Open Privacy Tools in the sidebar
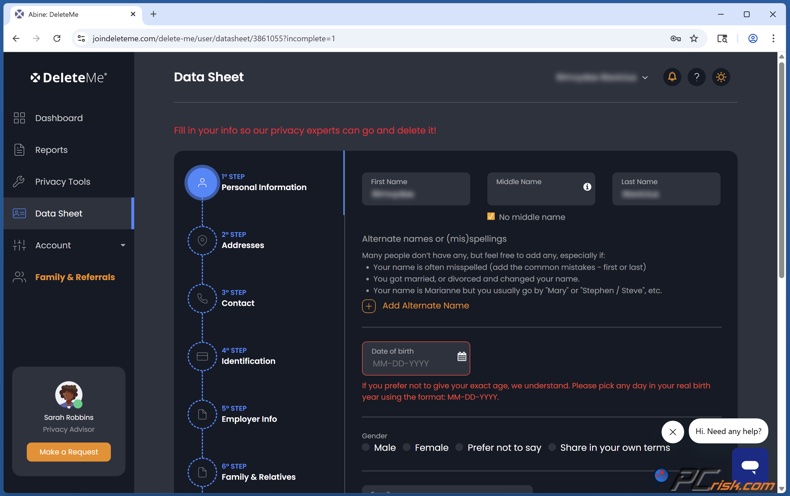 pyautogui.click(x=62, y=182)
